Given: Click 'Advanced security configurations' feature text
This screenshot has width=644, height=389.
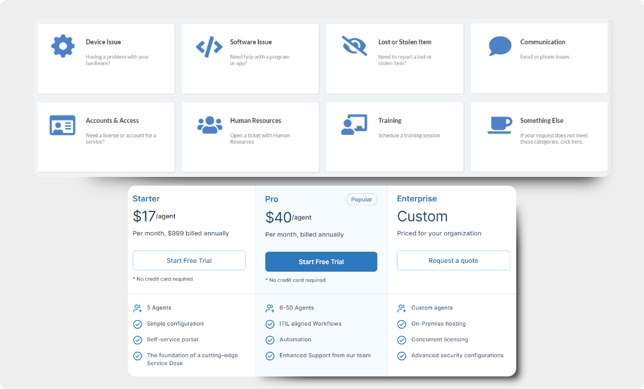Looking at the screenshot, I should [457, 355].
